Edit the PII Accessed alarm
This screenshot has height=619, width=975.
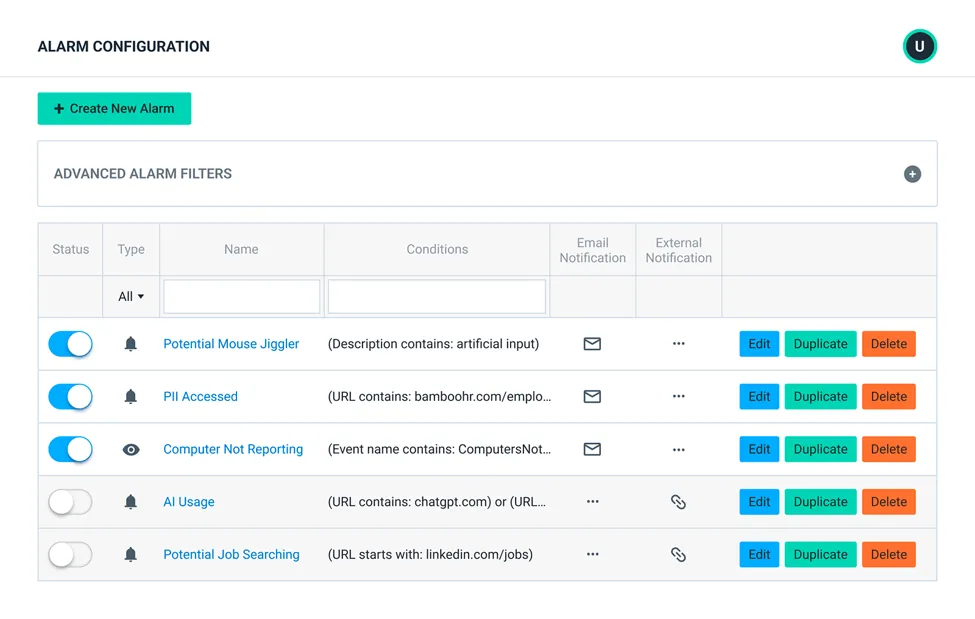pos(759,396)
